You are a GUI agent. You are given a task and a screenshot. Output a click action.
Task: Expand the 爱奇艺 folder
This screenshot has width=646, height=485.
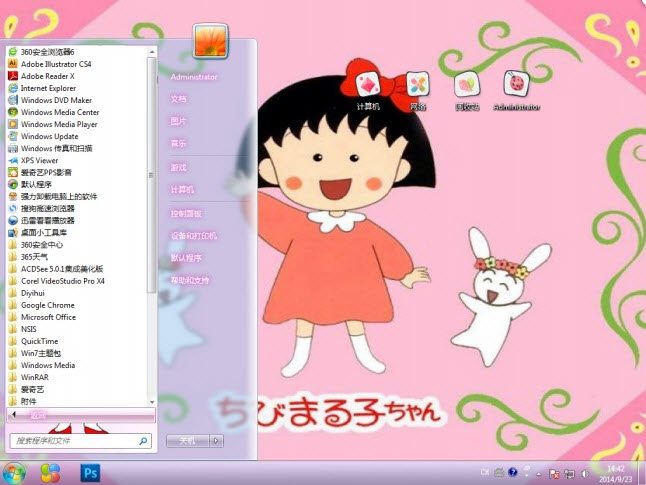coord(26,389)
